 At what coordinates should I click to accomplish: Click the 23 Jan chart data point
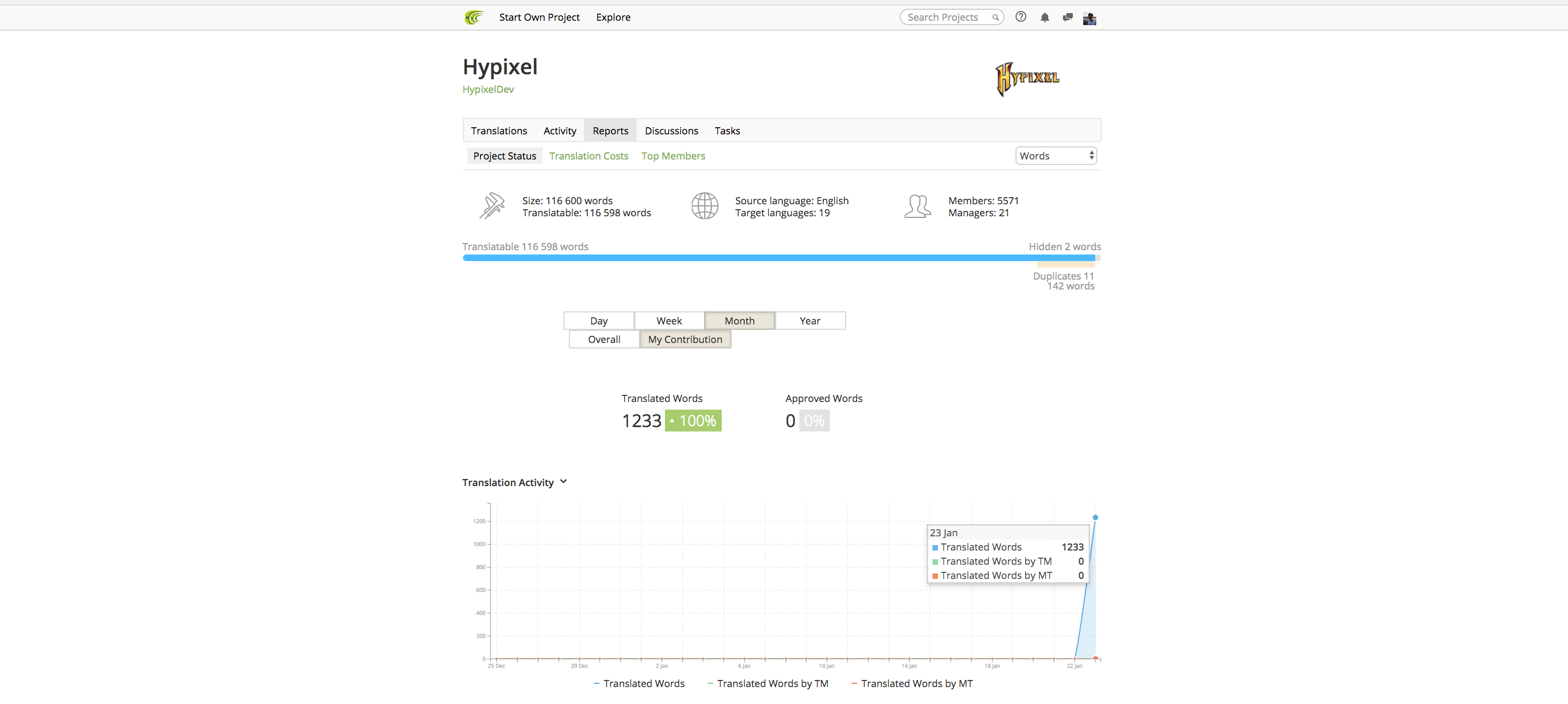click(x=1095, y=518)
